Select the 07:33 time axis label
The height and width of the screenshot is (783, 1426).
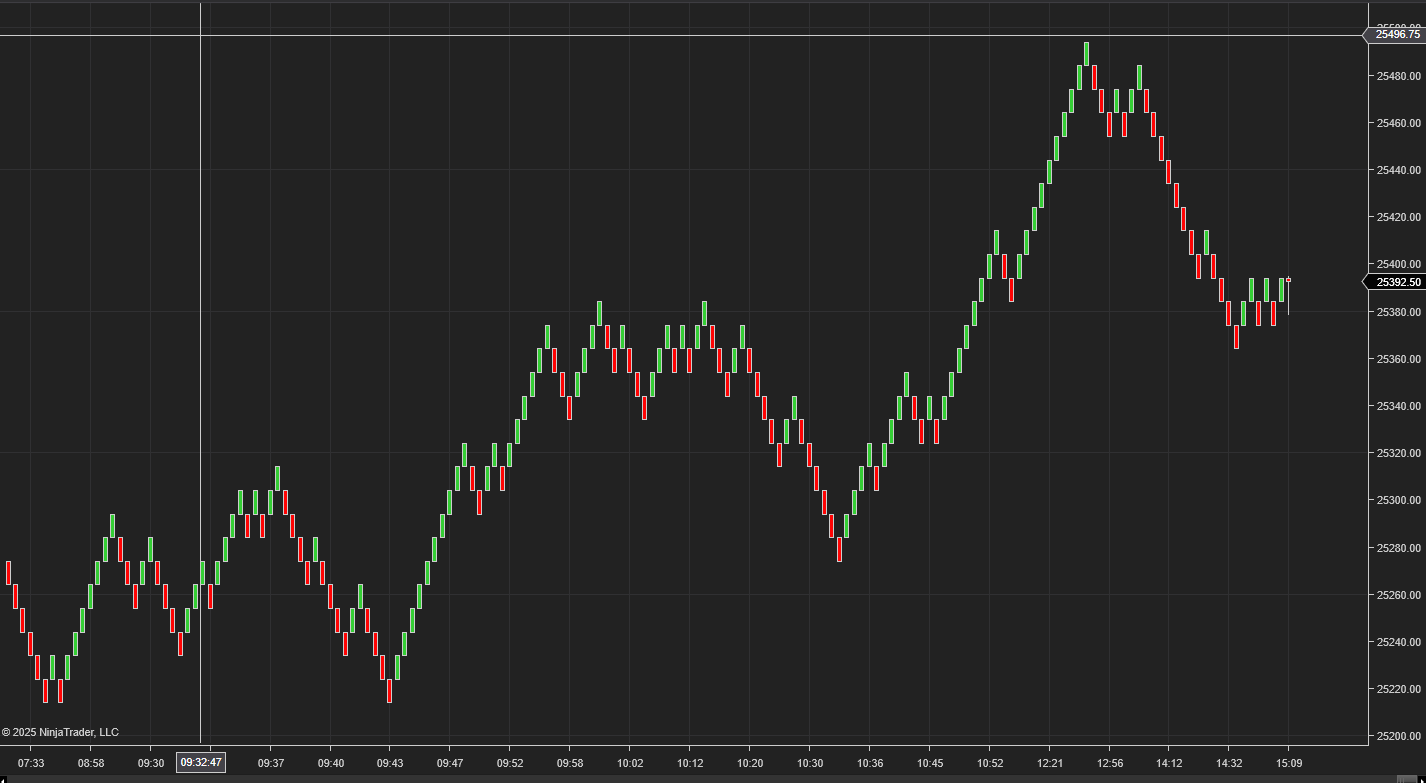[x=31, y=763]
